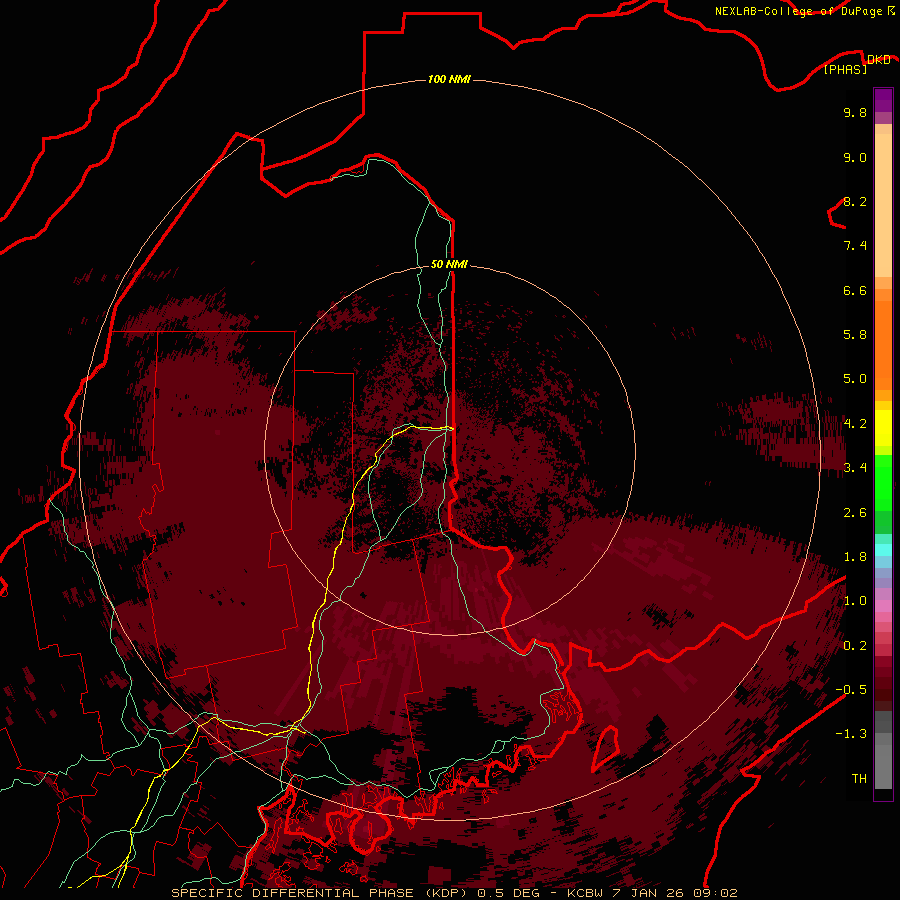Click the 9.8 value on color scale

855,112
